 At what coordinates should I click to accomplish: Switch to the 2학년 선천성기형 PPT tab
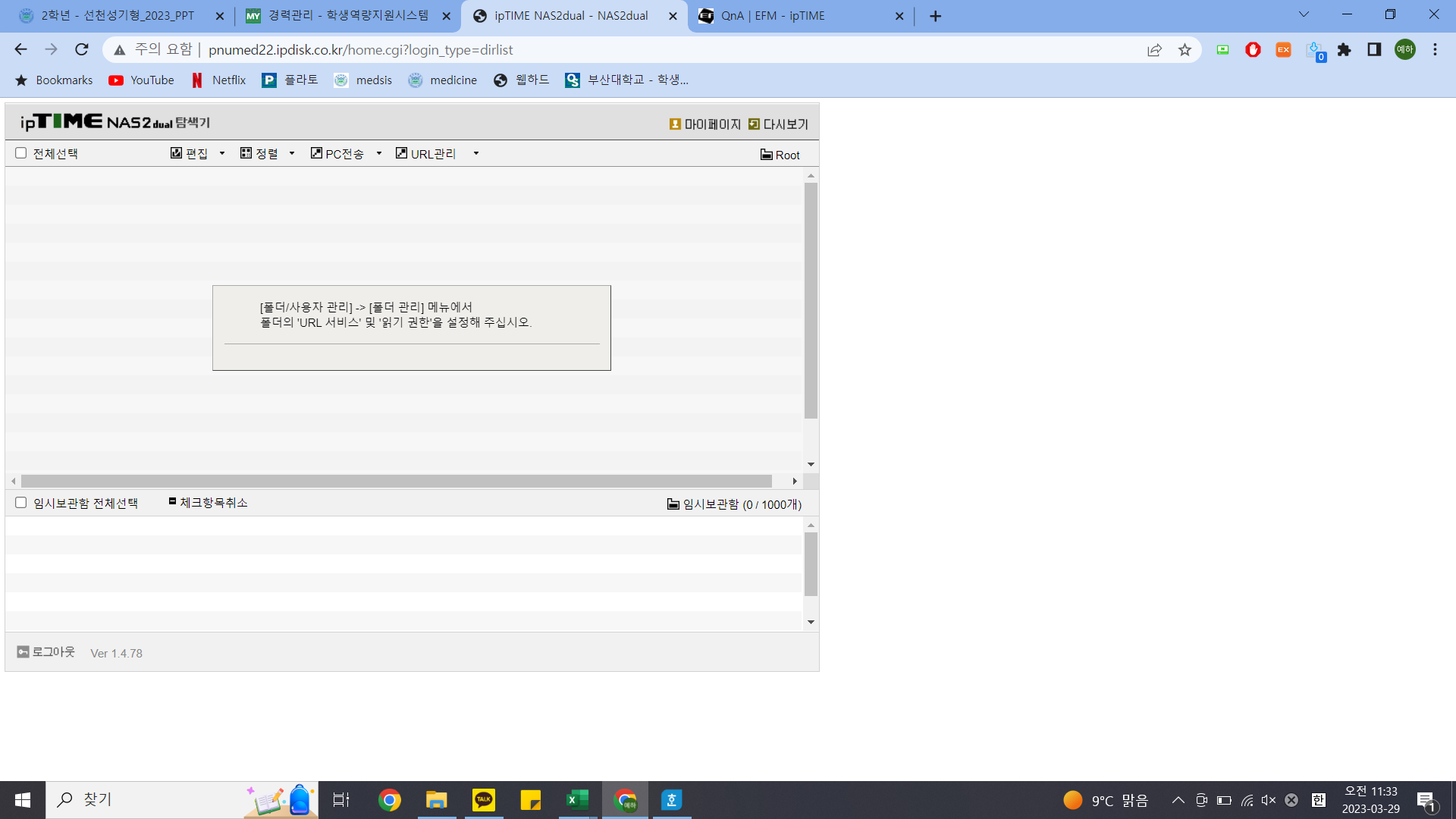(118, 16)
